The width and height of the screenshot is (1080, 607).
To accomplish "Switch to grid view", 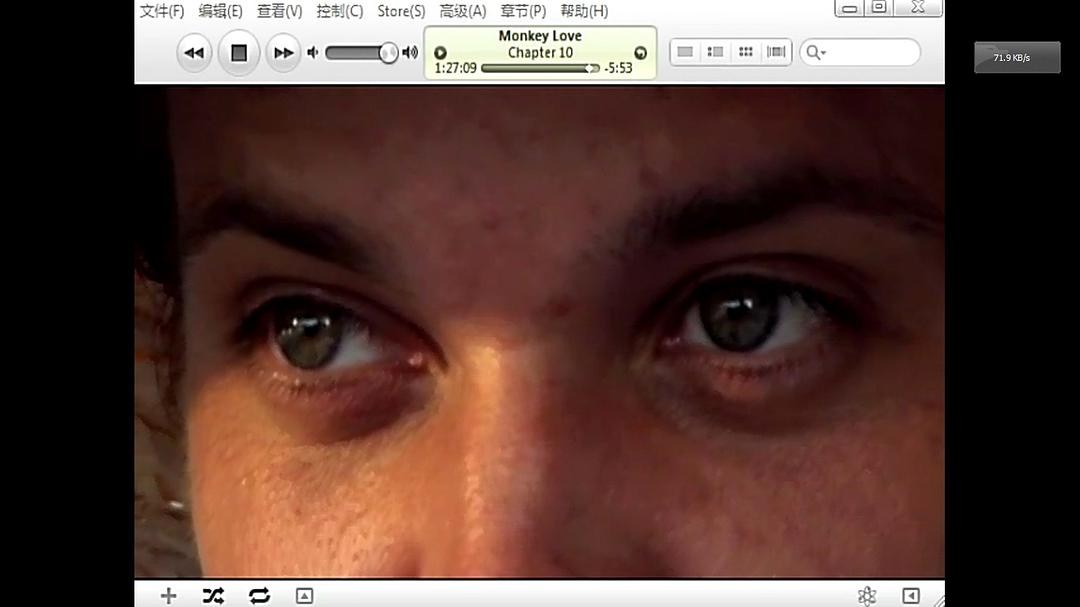I will 745,52.
